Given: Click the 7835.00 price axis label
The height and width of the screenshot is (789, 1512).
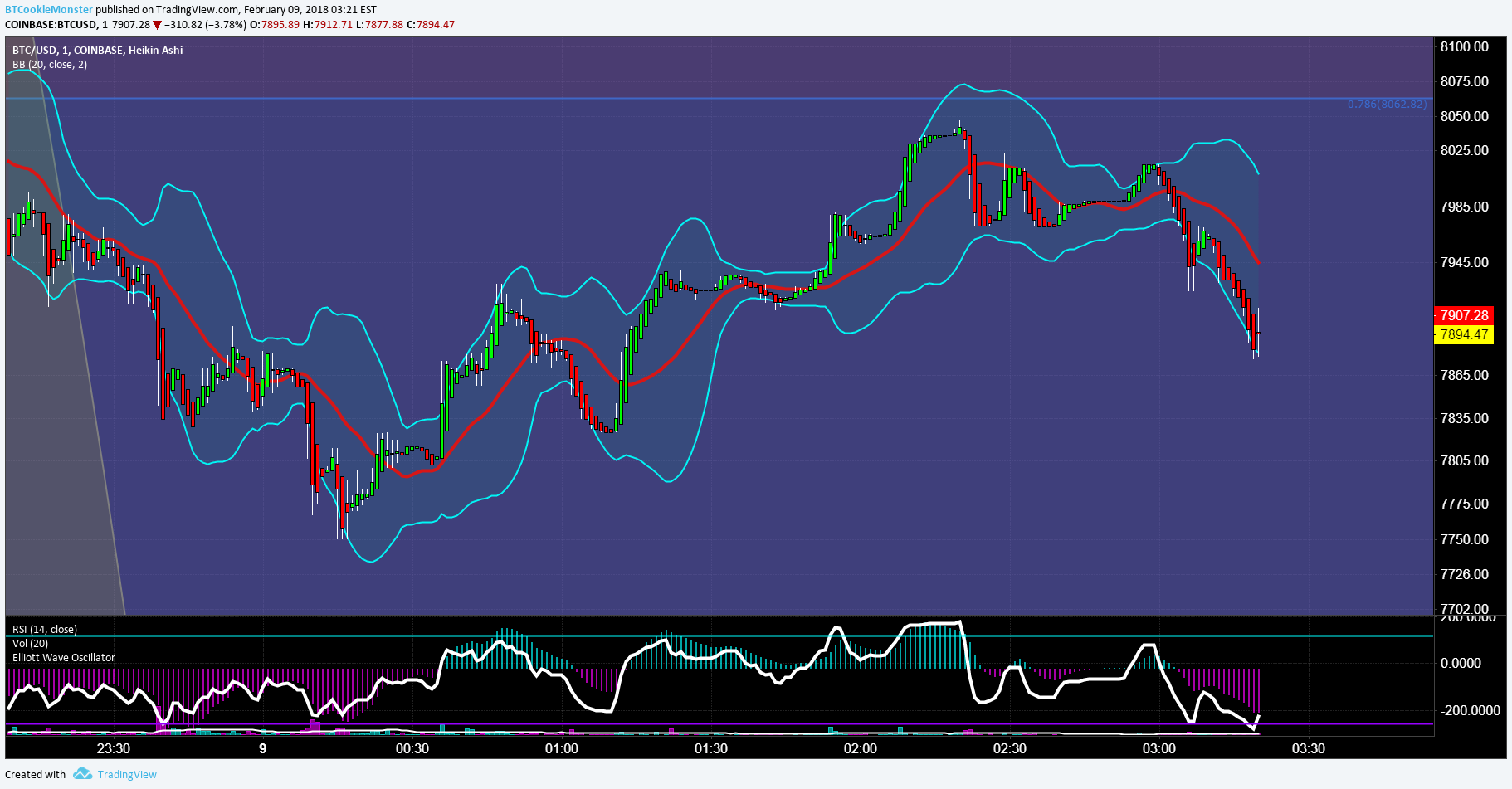Looking at the screenshot, I should 1465,418.
